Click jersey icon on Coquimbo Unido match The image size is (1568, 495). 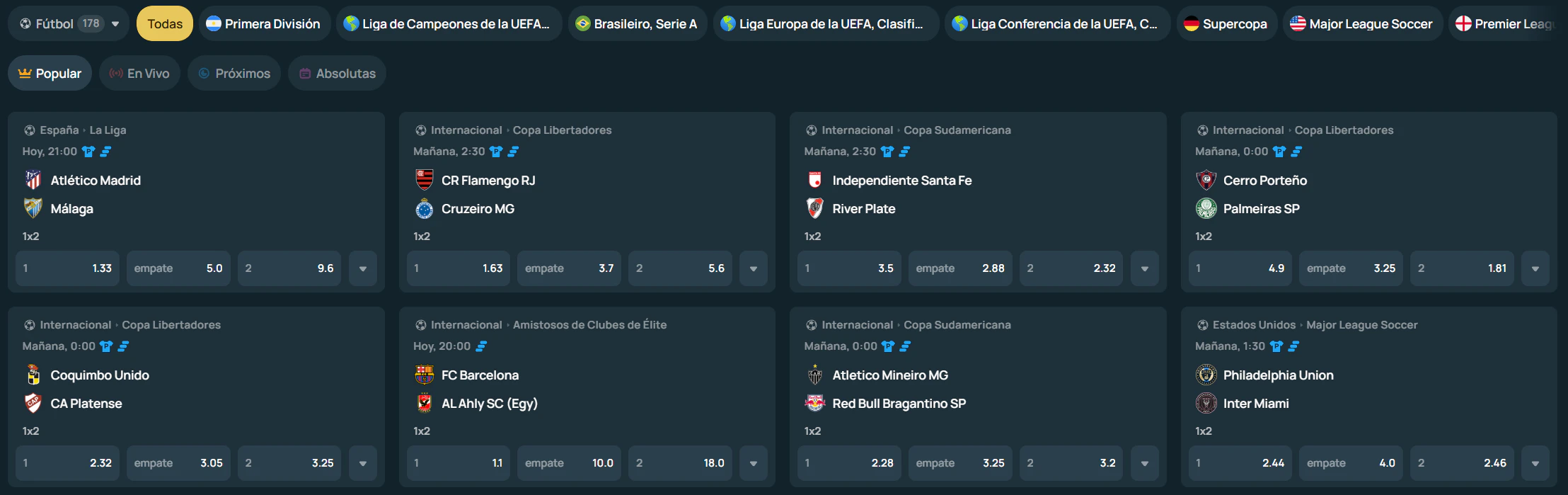(106, 346)
